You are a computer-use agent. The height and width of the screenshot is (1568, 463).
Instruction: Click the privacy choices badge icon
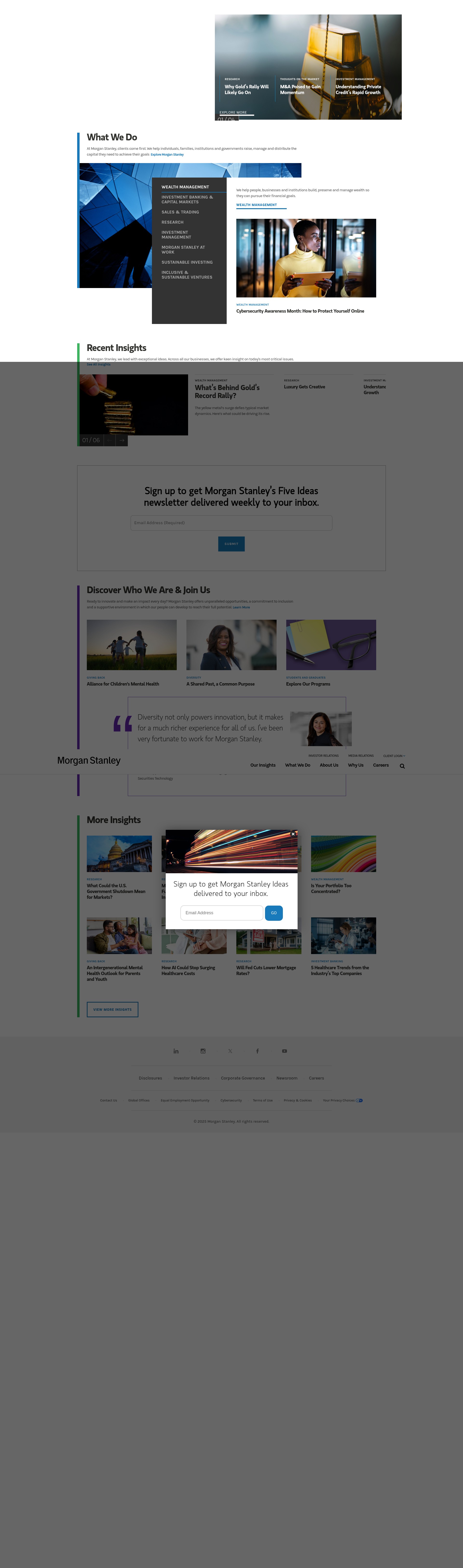pos(360,1100)
